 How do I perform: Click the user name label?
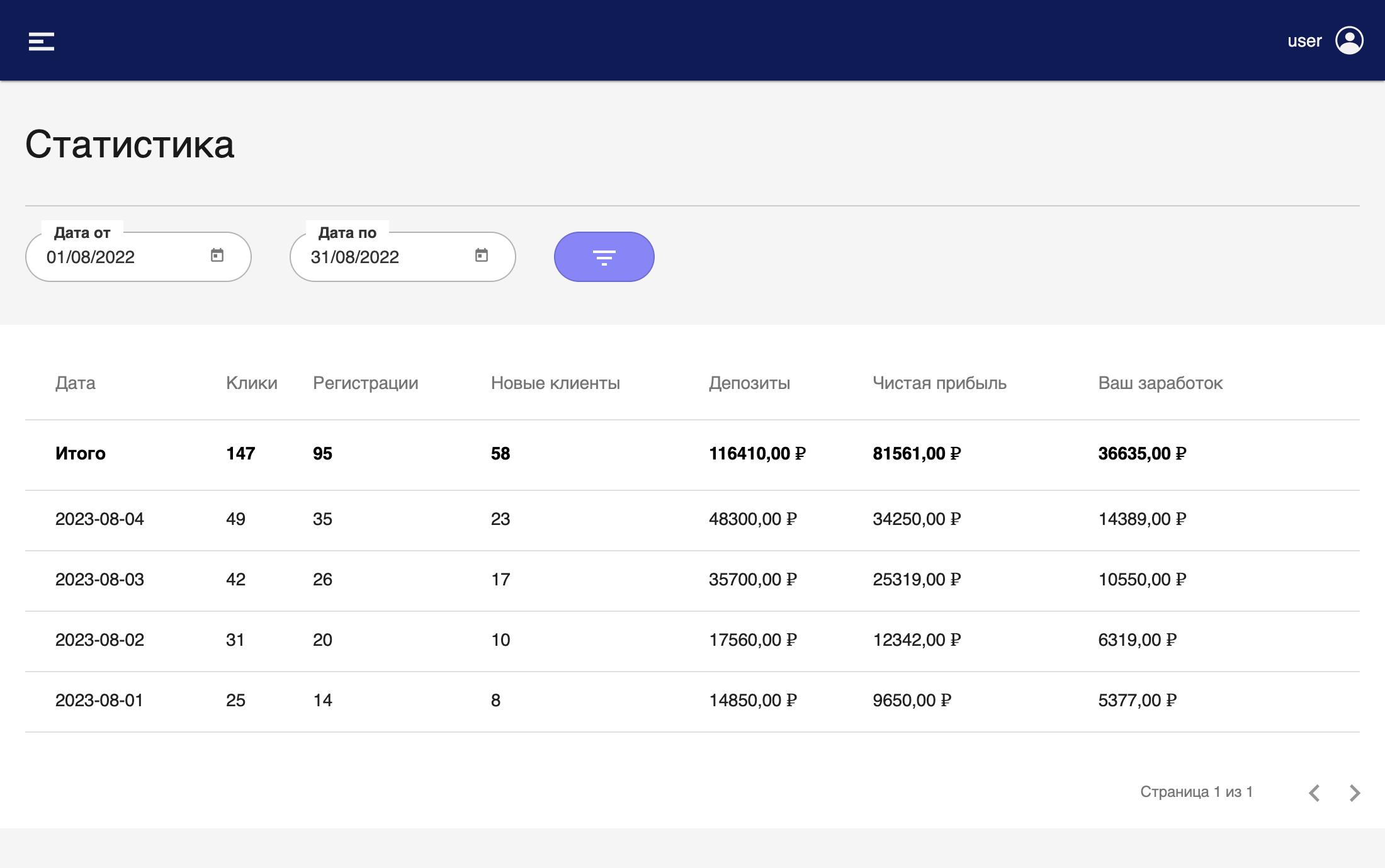pyautogui.click(x=1304, y=42)
